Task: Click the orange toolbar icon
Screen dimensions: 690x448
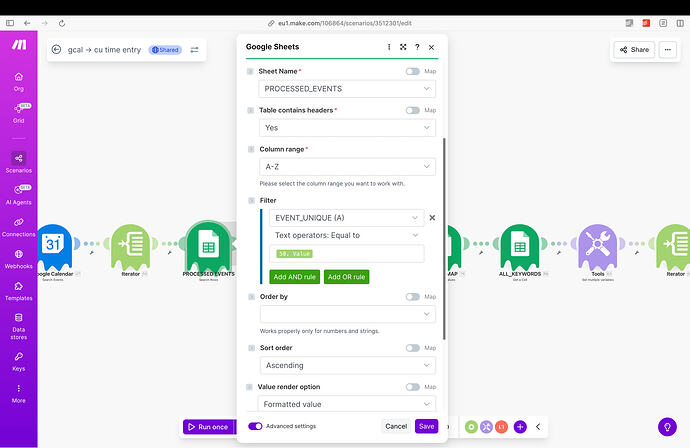Action: [501, 426]
